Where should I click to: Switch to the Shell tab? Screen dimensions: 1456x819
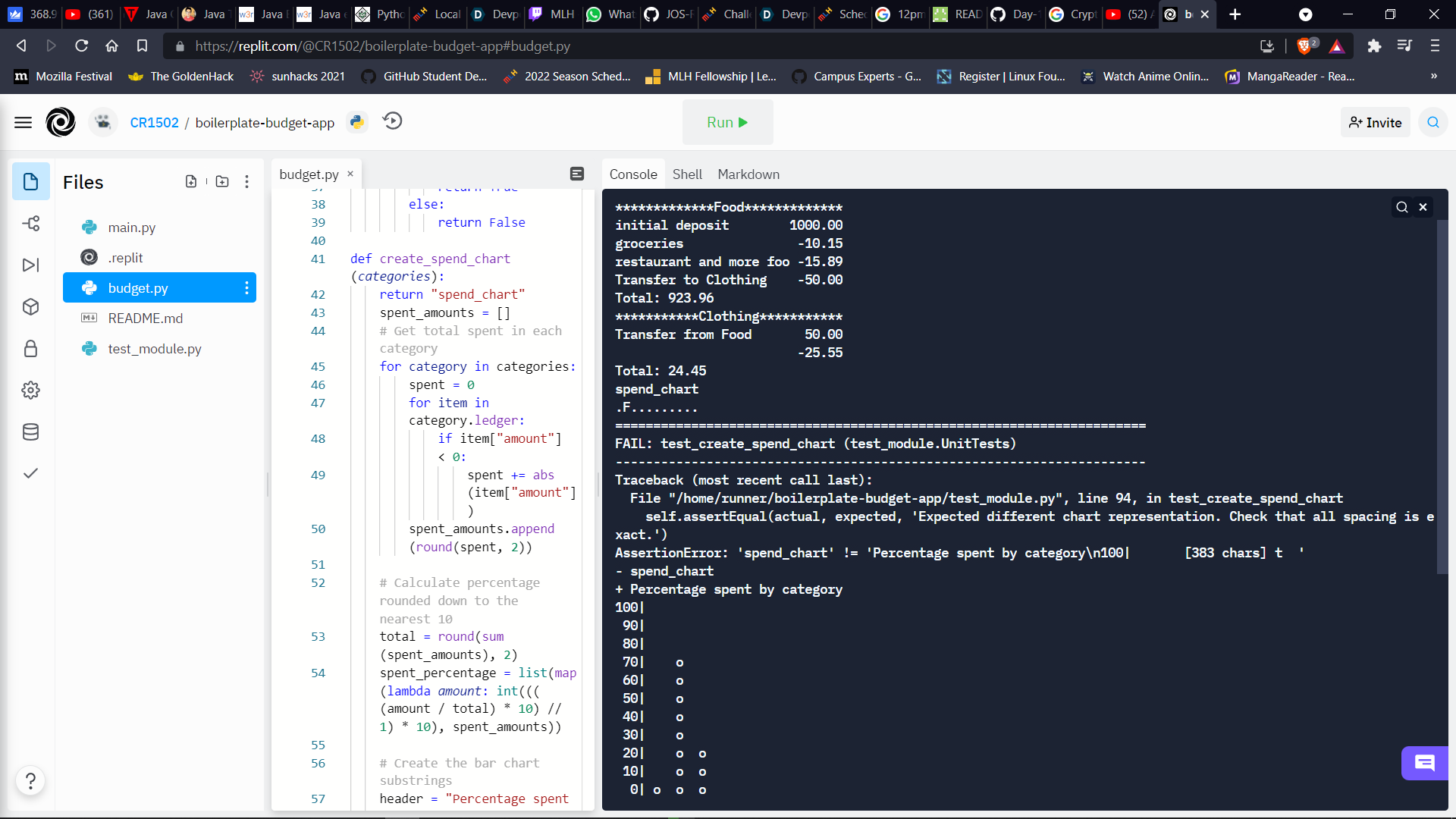[x=687, y=174]
